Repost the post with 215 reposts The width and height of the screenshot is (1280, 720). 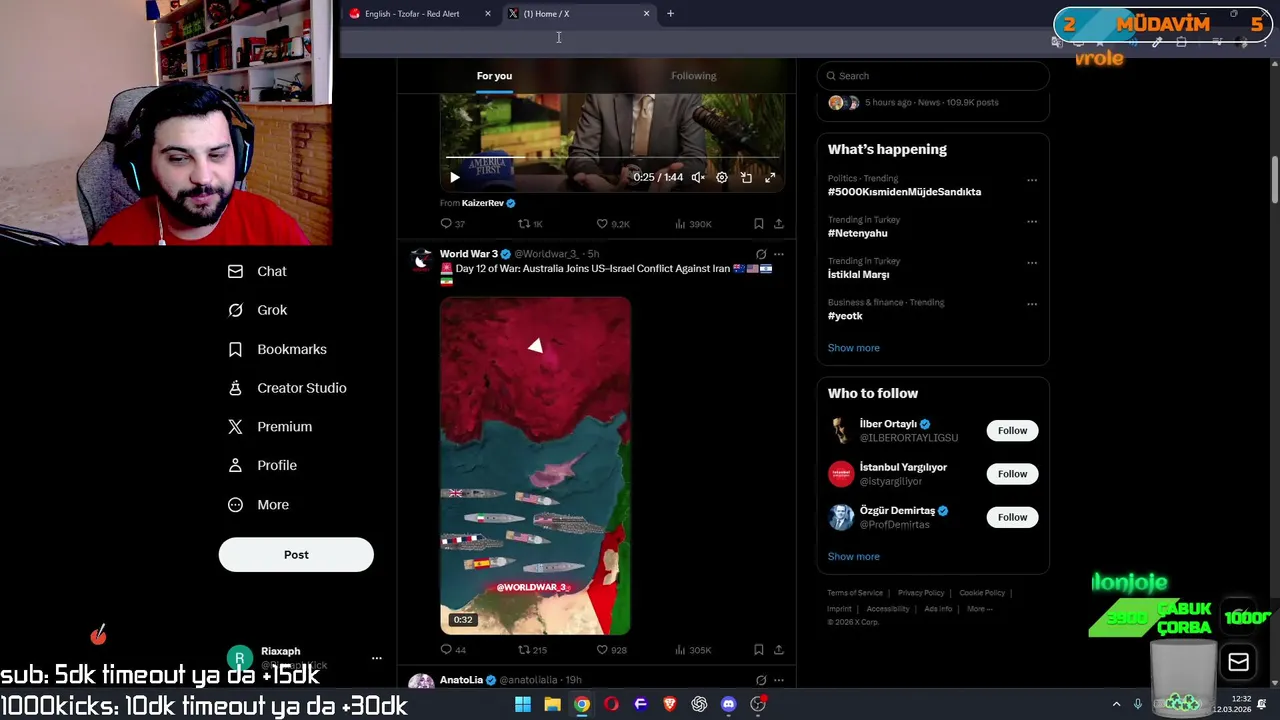[x=531, y=650]
